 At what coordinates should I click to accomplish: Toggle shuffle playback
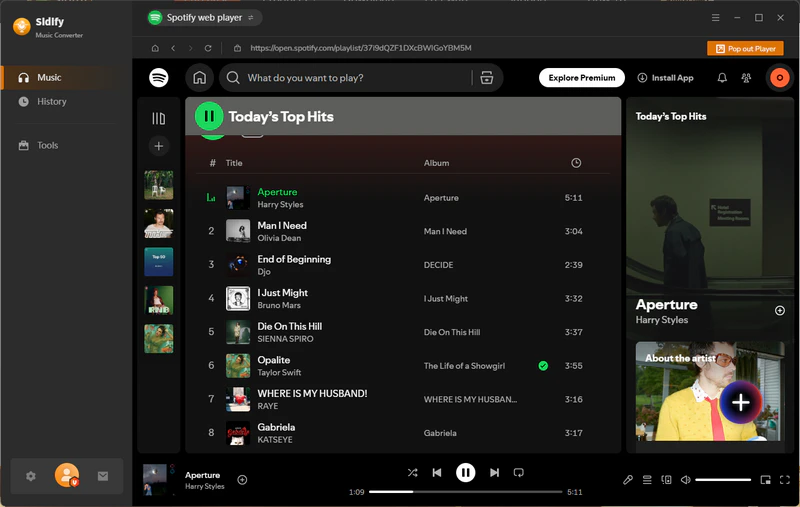[412, 472]
